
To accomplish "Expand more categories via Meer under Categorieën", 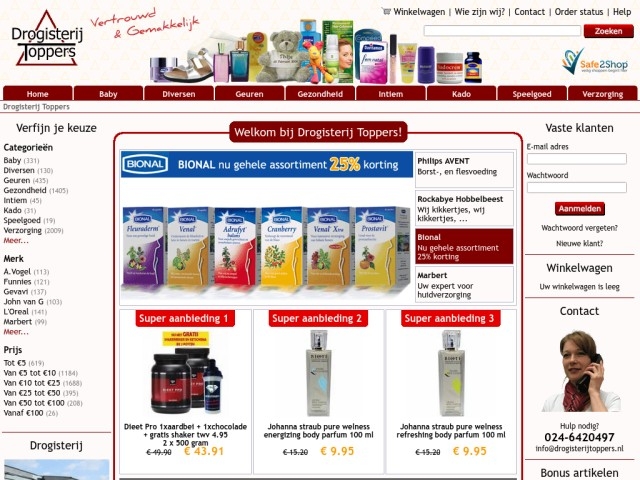I will pyautogui.click(x=16, y=240).
